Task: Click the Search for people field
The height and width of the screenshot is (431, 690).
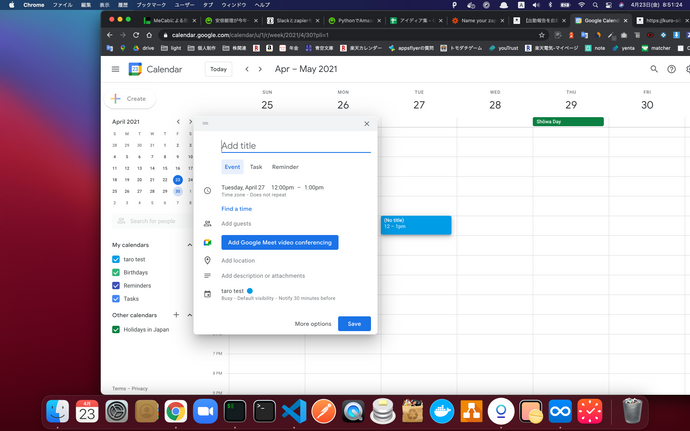Action: (x=152, y=221)
